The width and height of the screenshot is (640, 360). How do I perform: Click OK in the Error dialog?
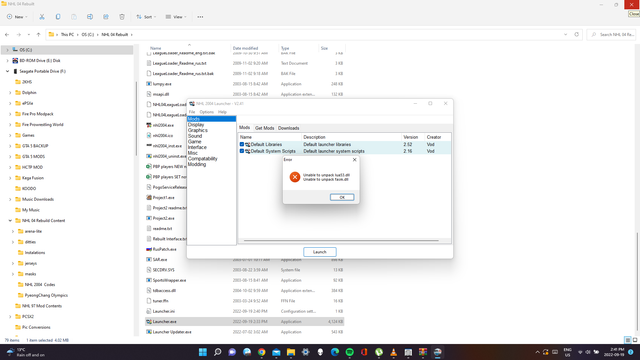[x=342, y=197]
